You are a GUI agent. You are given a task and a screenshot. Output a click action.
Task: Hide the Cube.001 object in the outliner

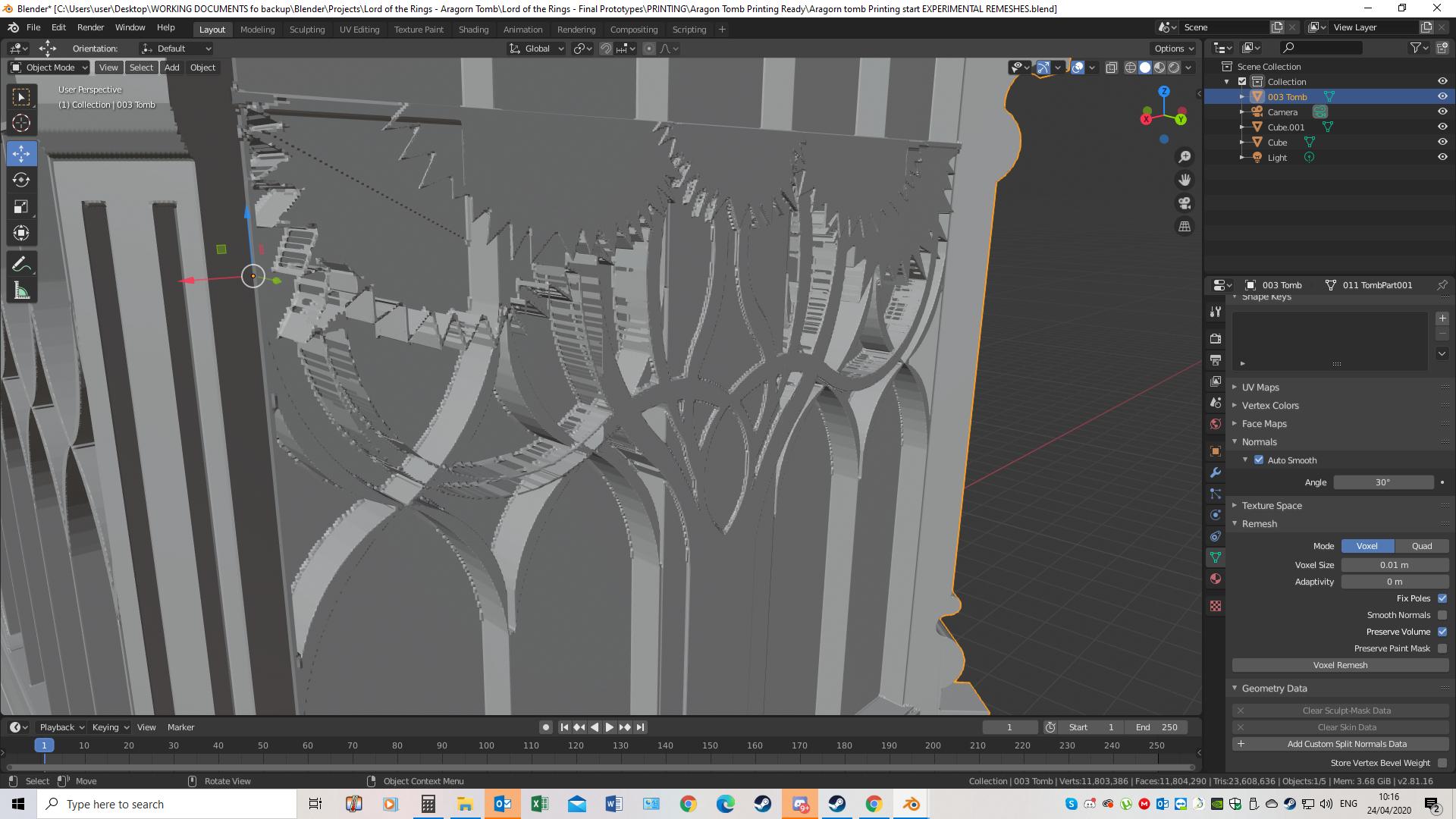click(1442, 127)
